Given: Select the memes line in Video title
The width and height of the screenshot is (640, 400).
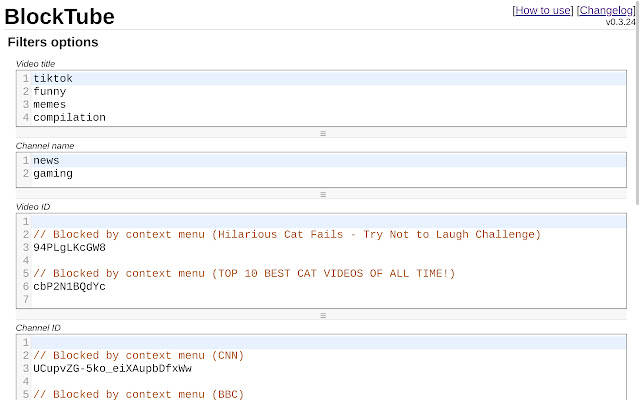Looking at the screenshot, I should 50,104.
